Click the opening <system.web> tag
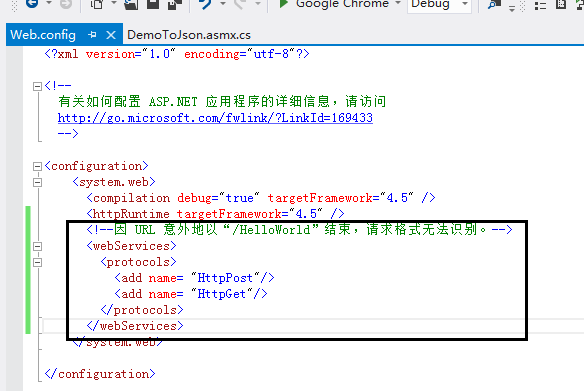Screen dimensions: 584x391 114,182
